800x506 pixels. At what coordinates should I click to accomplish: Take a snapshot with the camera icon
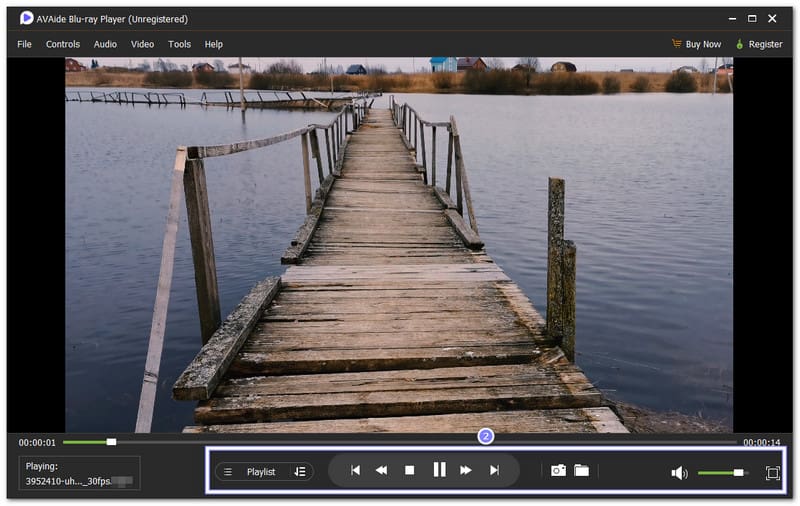[x=558, y=470]
